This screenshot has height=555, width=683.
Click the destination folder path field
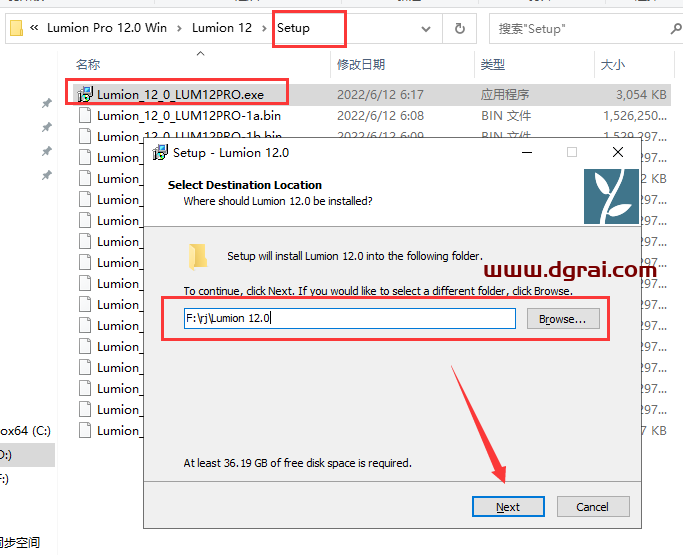tap(350, 318)
